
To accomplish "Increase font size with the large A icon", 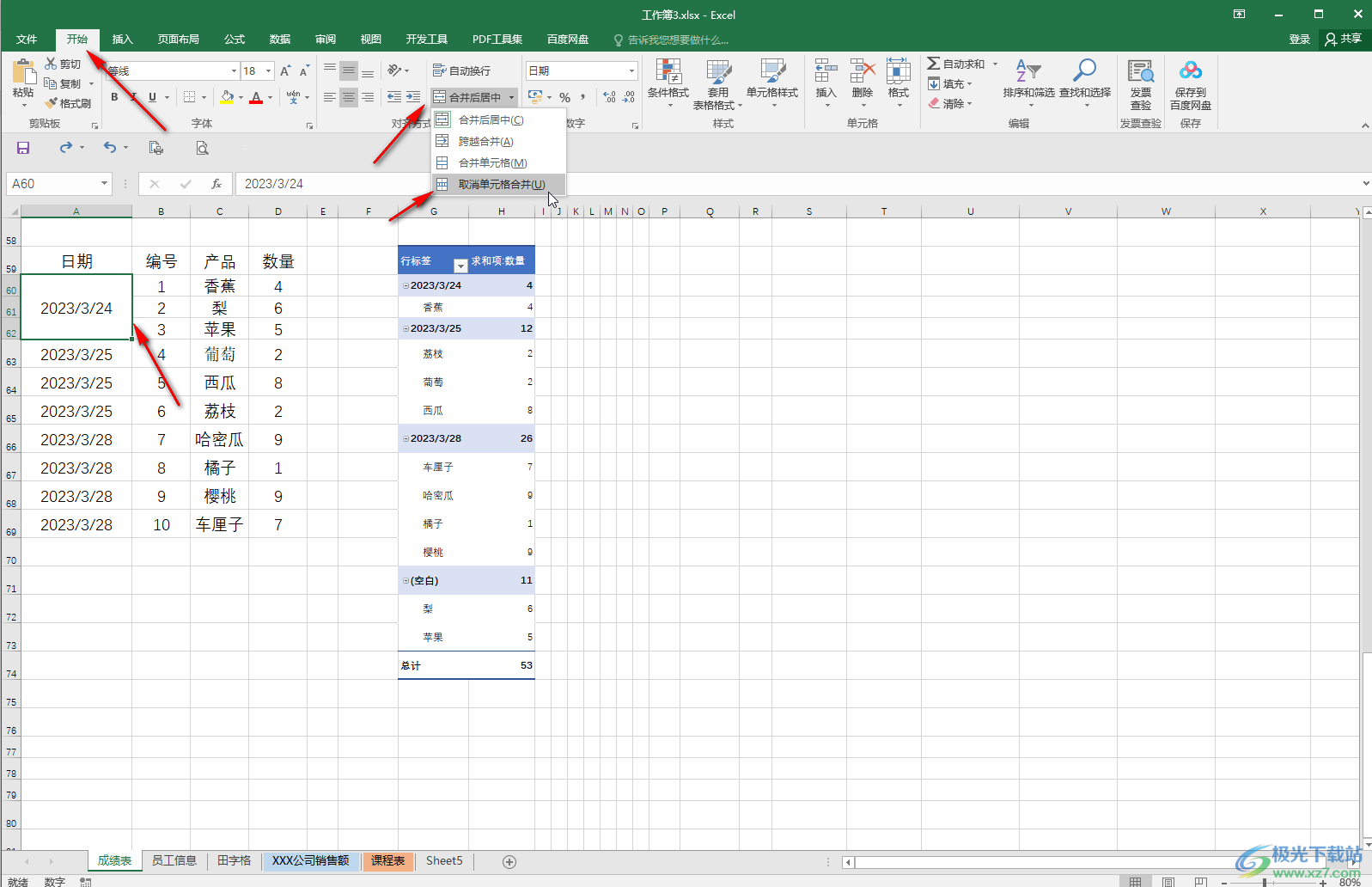I will [285, 70].
